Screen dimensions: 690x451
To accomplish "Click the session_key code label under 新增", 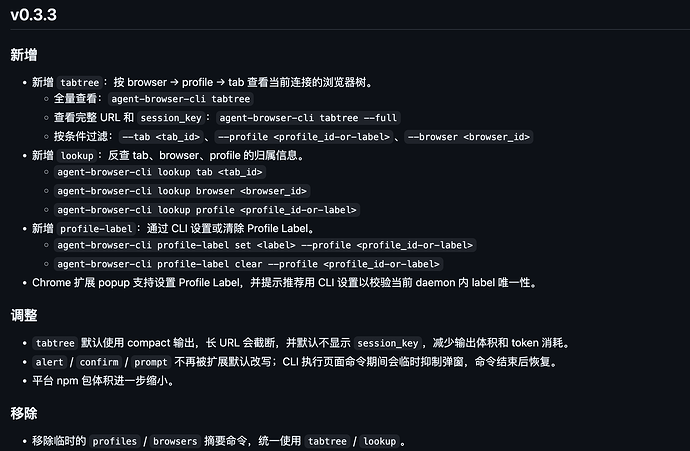I will point(171,118).
